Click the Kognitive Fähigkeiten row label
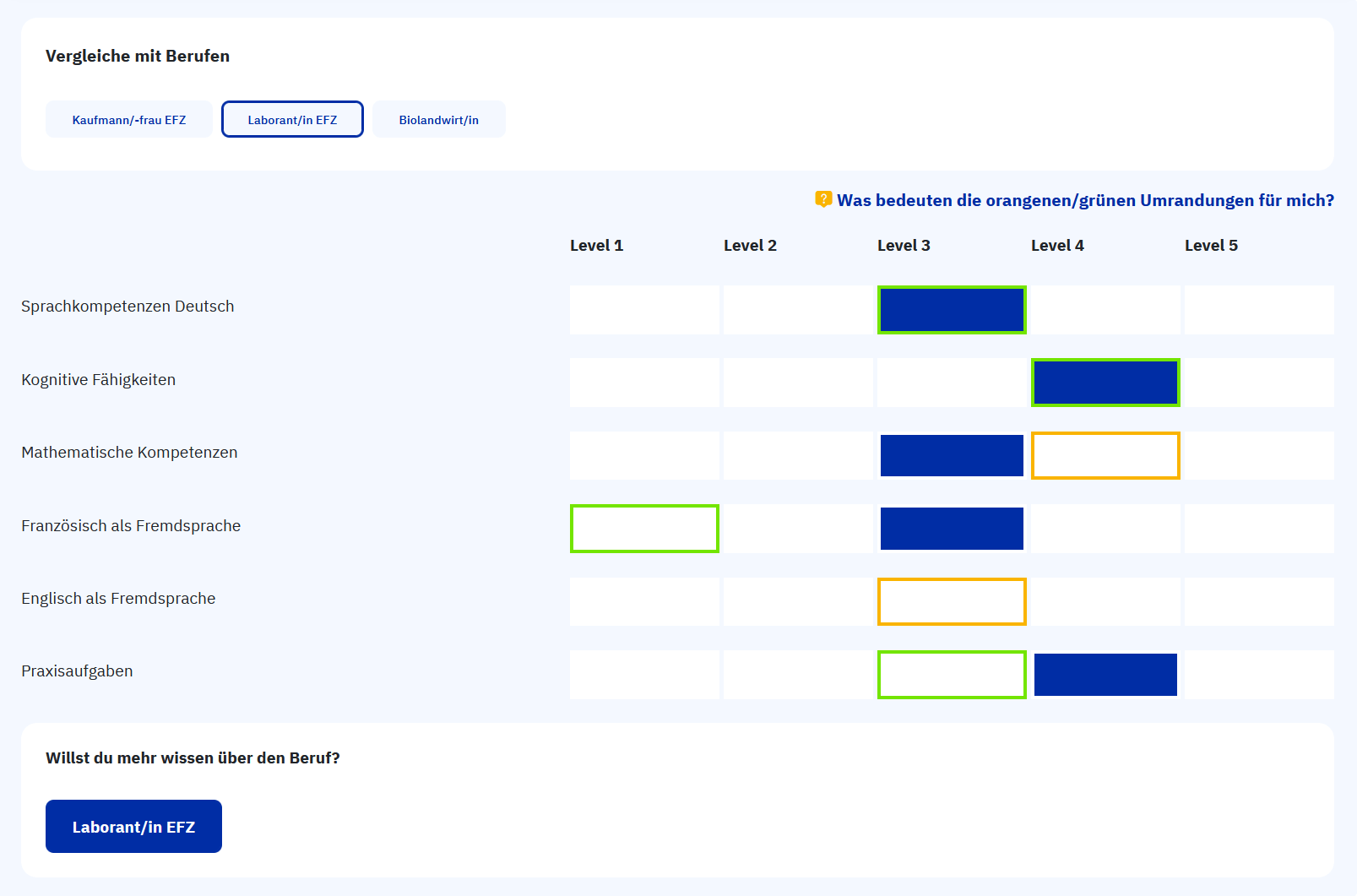Image resolution: width=1357 pixels, height=896 pixels. pyautogui.click(x=98, y=379)
